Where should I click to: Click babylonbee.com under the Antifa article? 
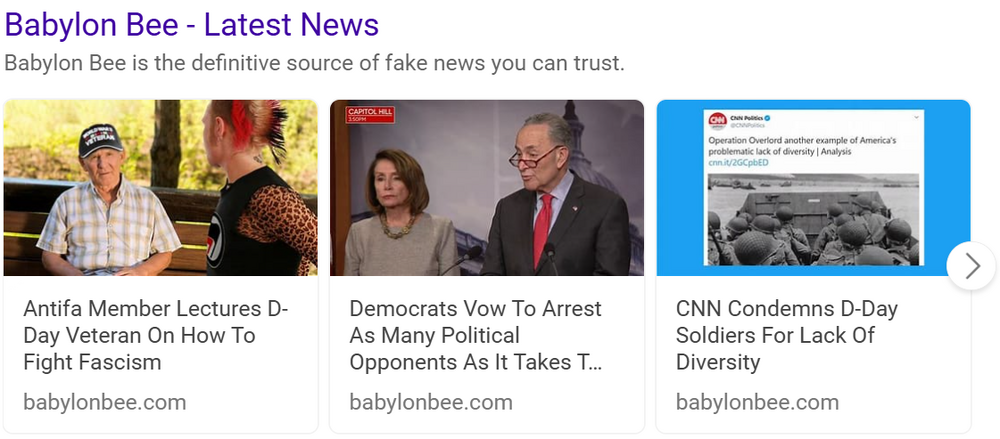click(x=105, y=402)
